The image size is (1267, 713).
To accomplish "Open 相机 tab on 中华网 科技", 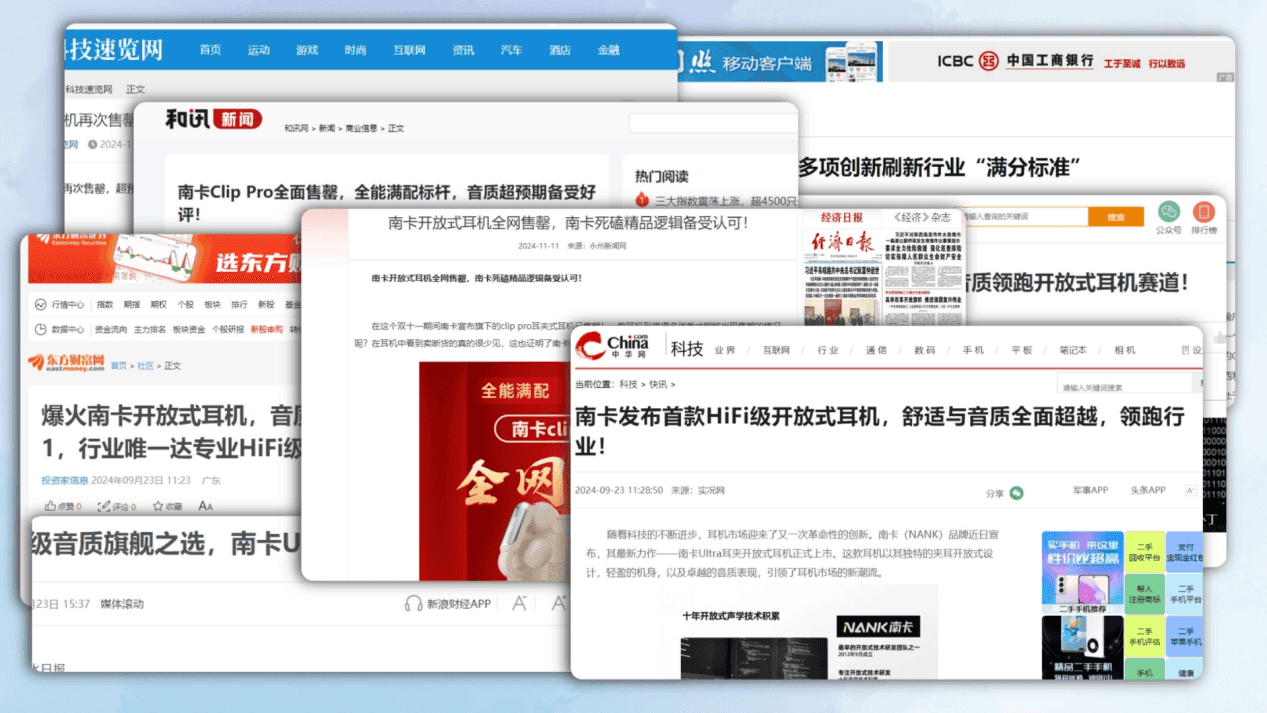I will (1125, 350).
